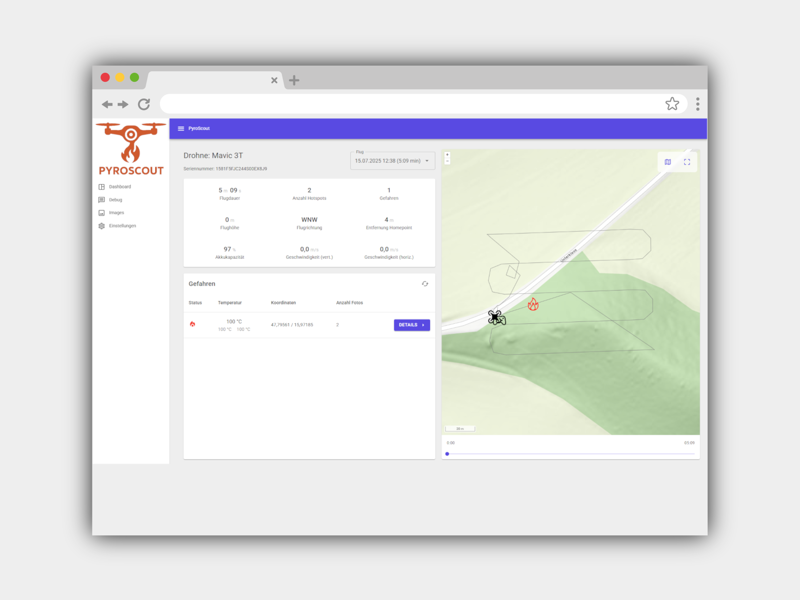Screen dimensions: 800x600
Task: Refresh the Gefahren list
Action: [x=425, y=284]
